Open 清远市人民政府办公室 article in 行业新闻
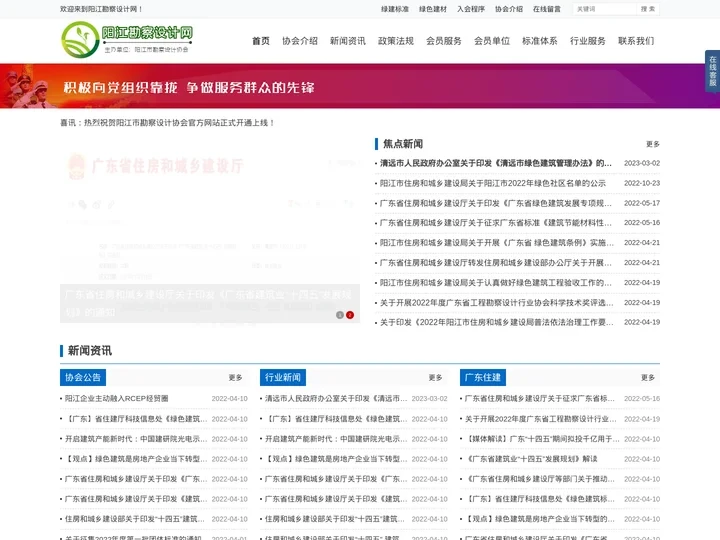 pyautogui.click(x=336, y=399)
